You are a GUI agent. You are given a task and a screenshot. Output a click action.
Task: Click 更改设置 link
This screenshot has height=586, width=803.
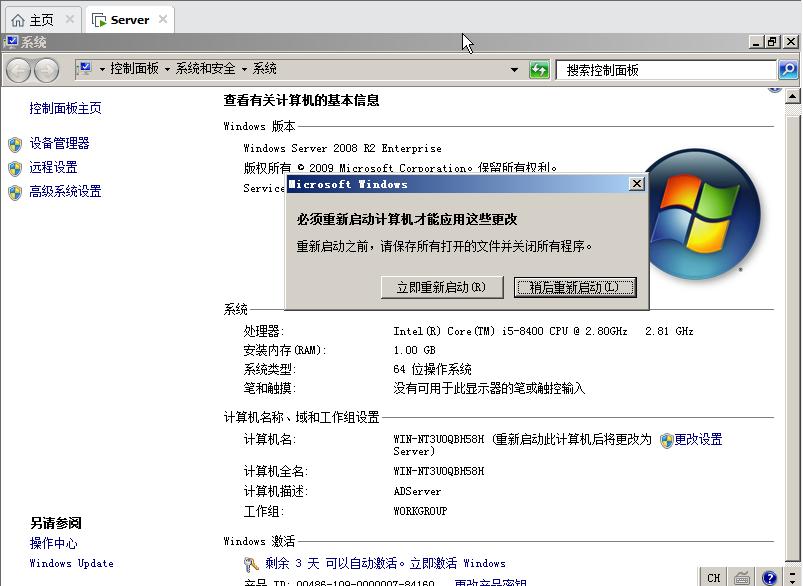698,440
